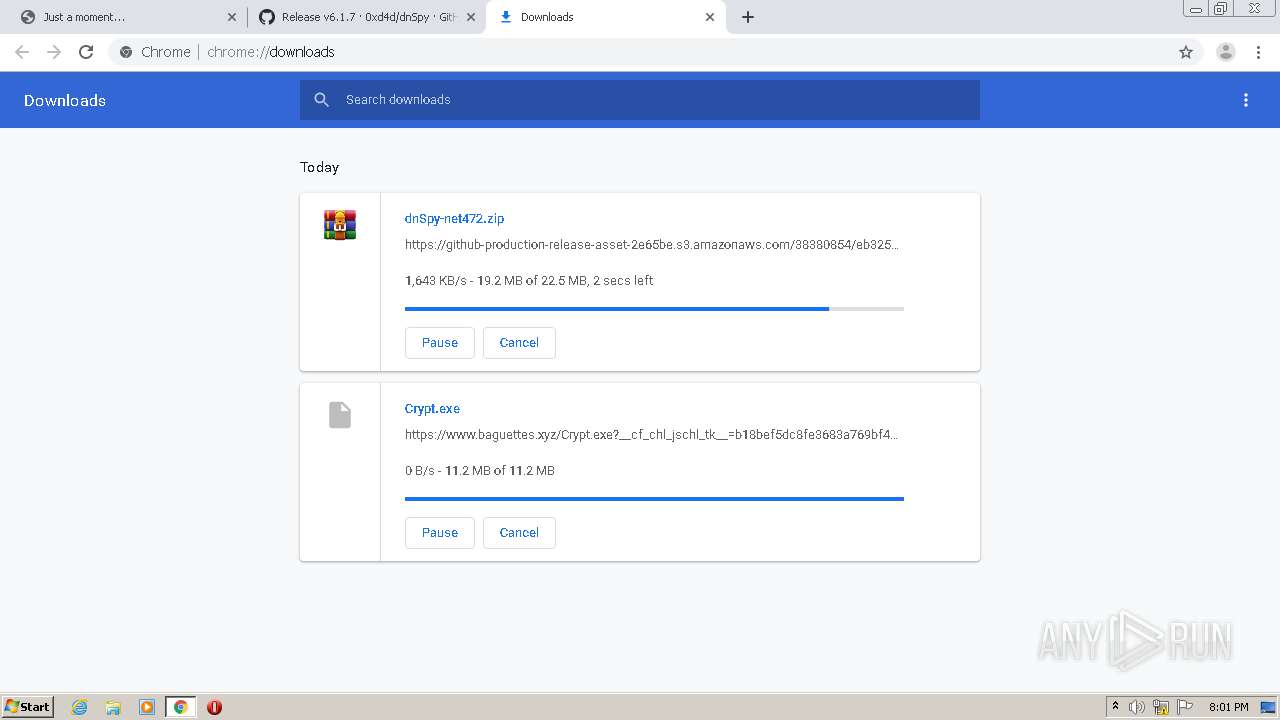Open a new tab with the plus button

point(748,17)
